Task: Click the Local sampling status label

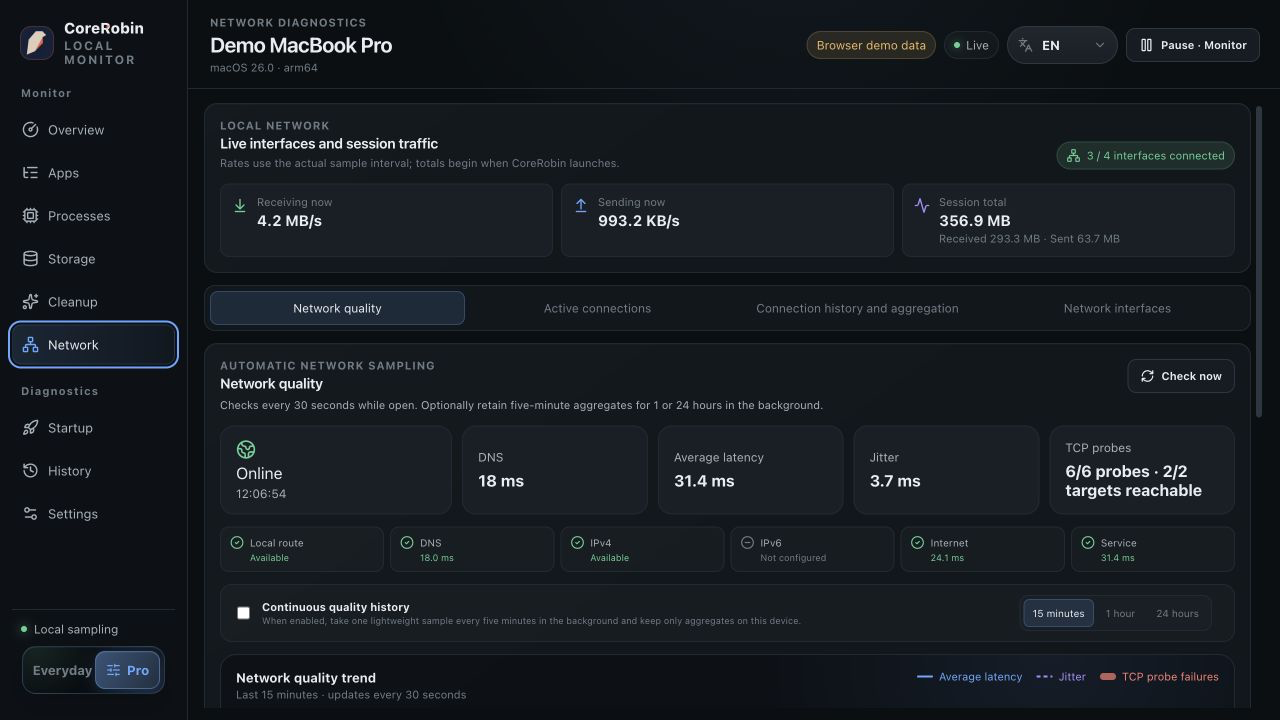Action: pos(76,629)
